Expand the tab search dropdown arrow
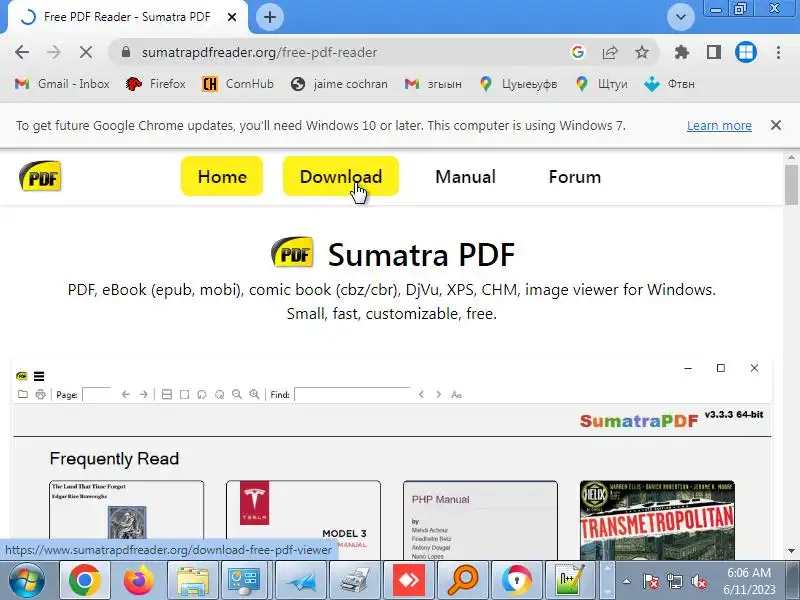The width and height of the screenshot is (800, 600). pos(681,17)
